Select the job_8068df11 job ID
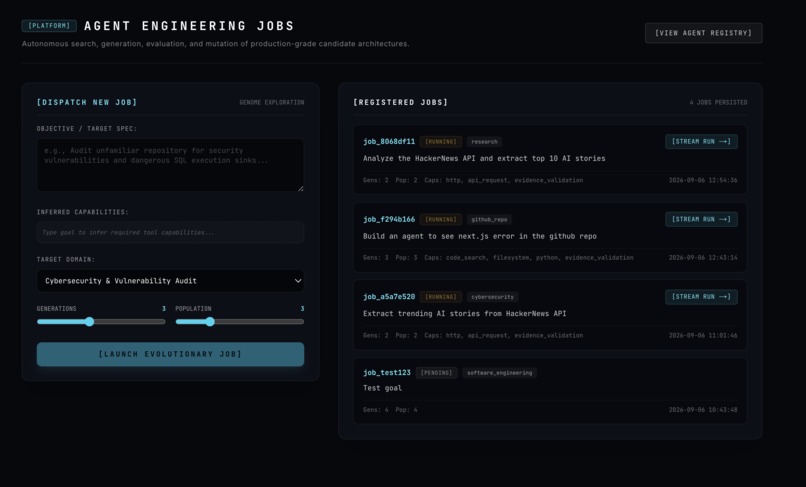Screen dimensions: 806x487 (x=389, y=141)
